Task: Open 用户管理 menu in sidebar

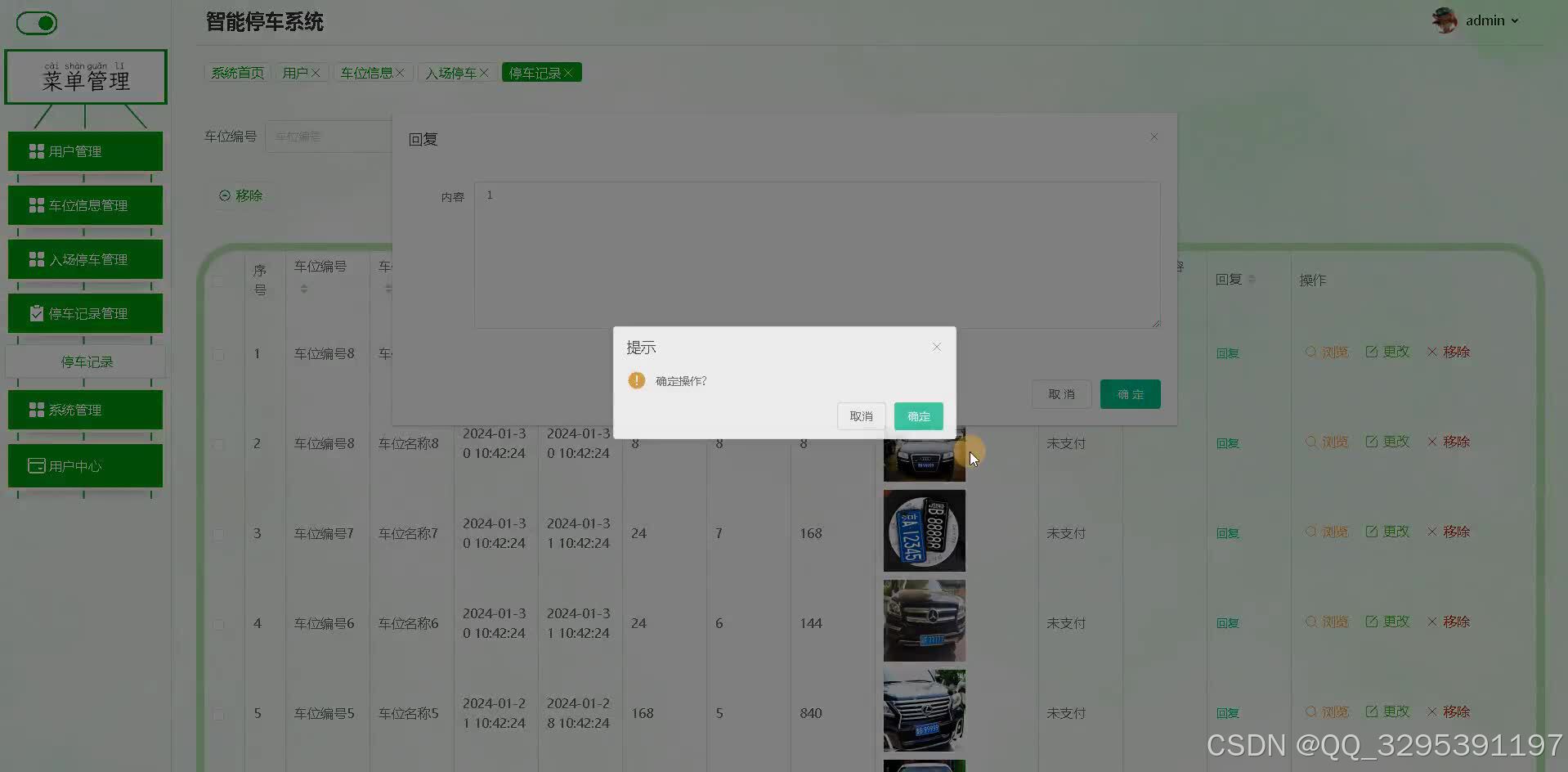Action: pyautogui.click(x=85, y=151)
